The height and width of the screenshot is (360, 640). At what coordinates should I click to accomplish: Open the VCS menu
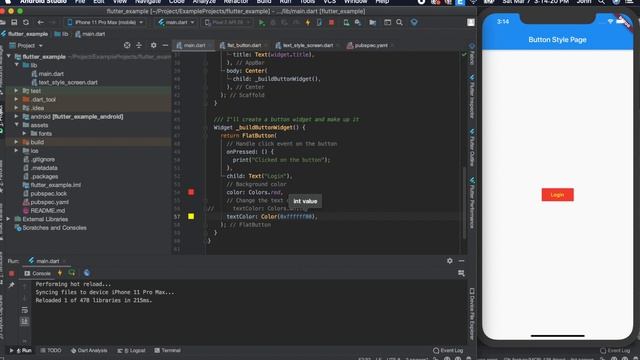(x=329, y=2)
